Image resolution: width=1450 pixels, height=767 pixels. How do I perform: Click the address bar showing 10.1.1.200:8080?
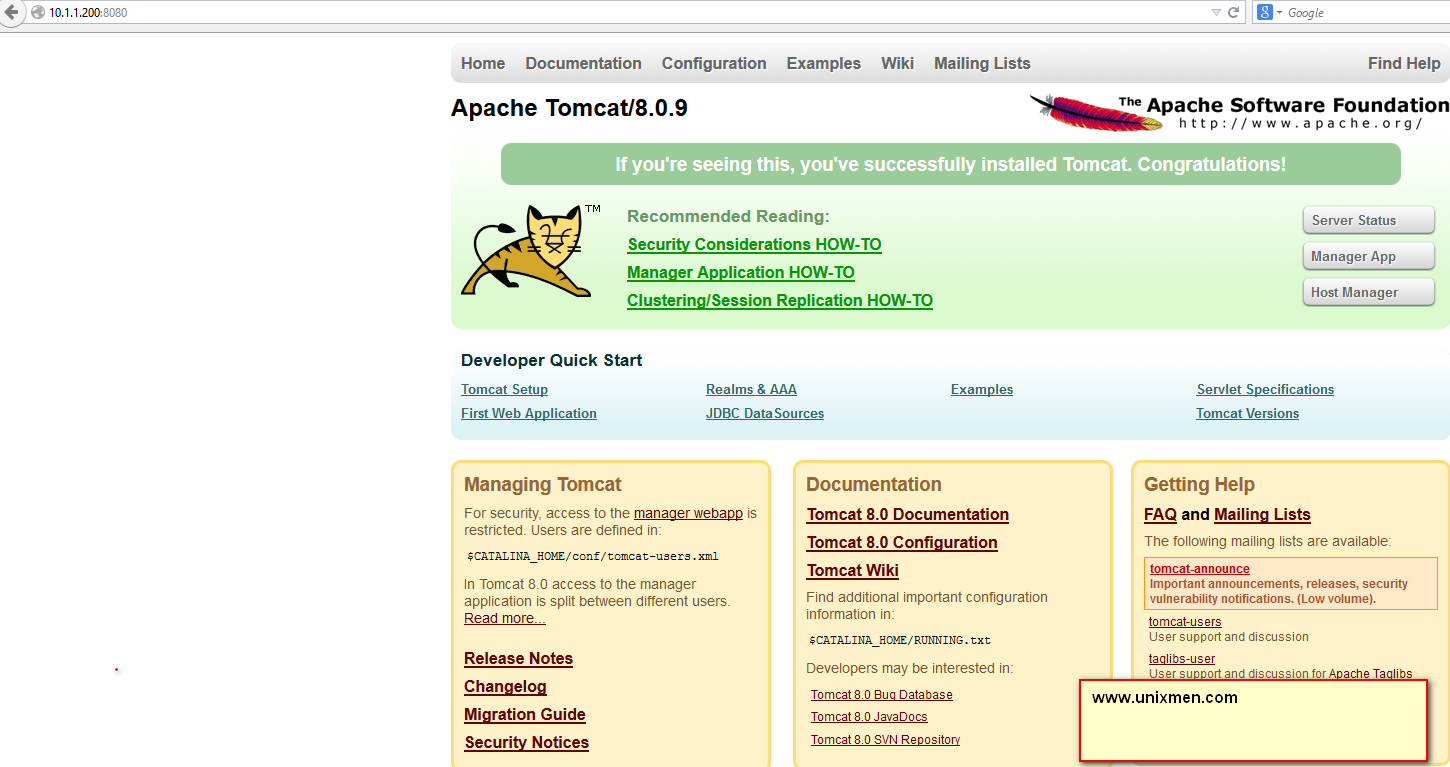[x=620, y=12]
